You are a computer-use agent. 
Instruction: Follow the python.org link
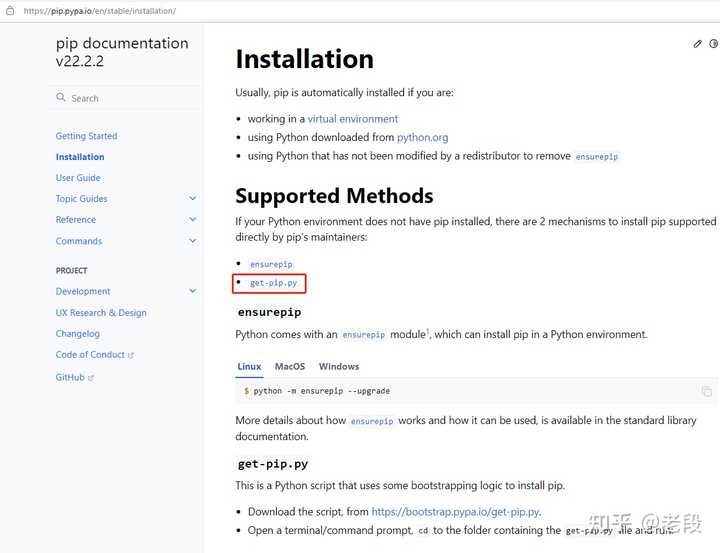pyautogui.click(x=422, y=137)
